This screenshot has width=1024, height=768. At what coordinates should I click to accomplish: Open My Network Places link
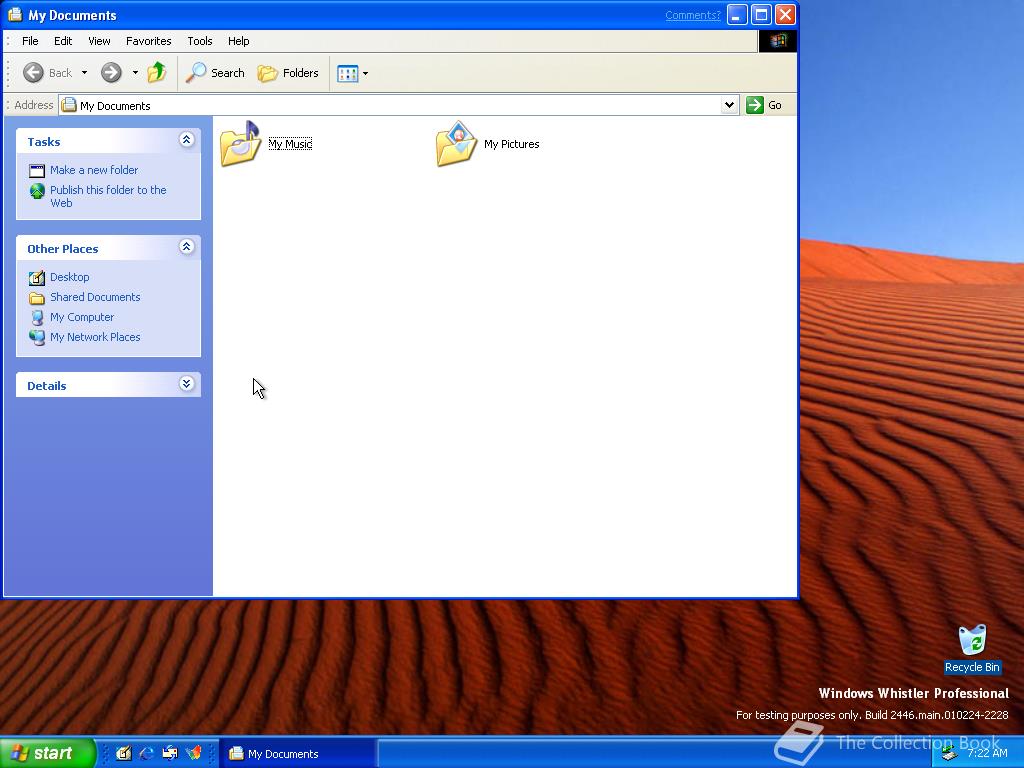(x=95, y=337)
